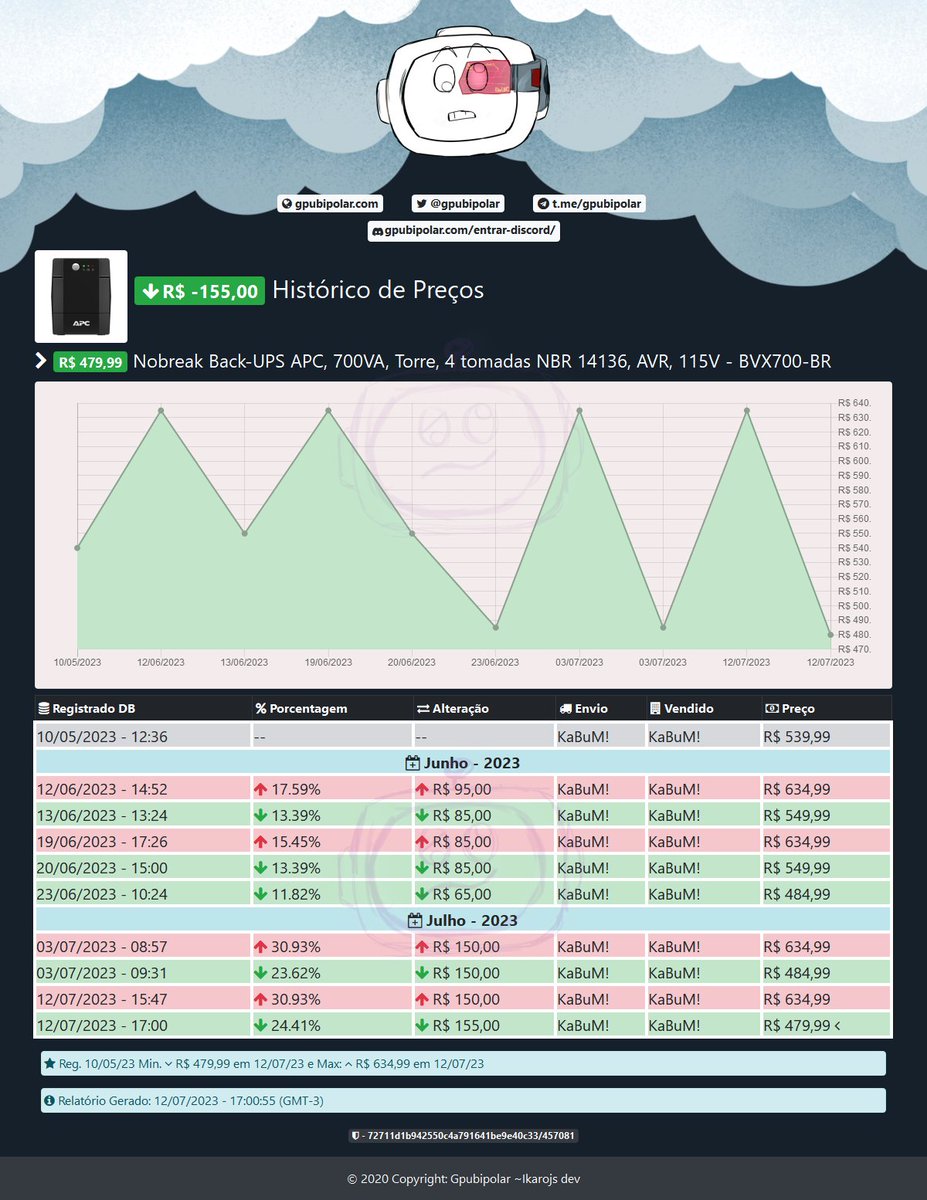This screenshot has height=1200, width=927.
Task: Click the down arrow in the R$ -155,00 badge
Action: [150, 292]
